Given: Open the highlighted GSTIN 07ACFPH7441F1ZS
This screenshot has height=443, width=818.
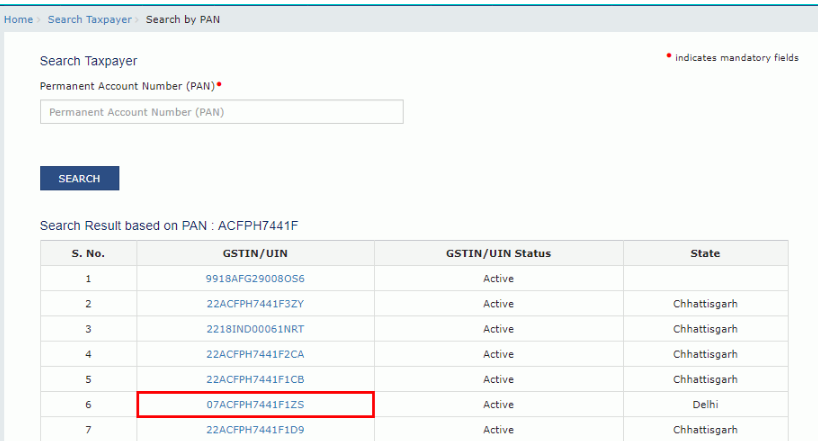Looking at the screenshot, I should pos(255,405).
